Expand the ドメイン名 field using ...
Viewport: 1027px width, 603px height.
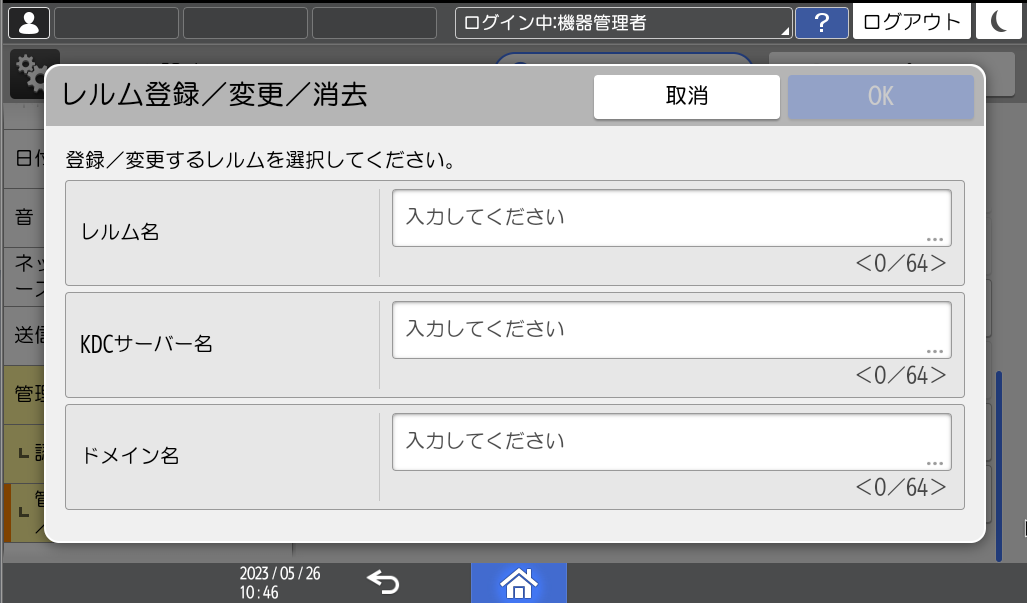pos(935,462)
